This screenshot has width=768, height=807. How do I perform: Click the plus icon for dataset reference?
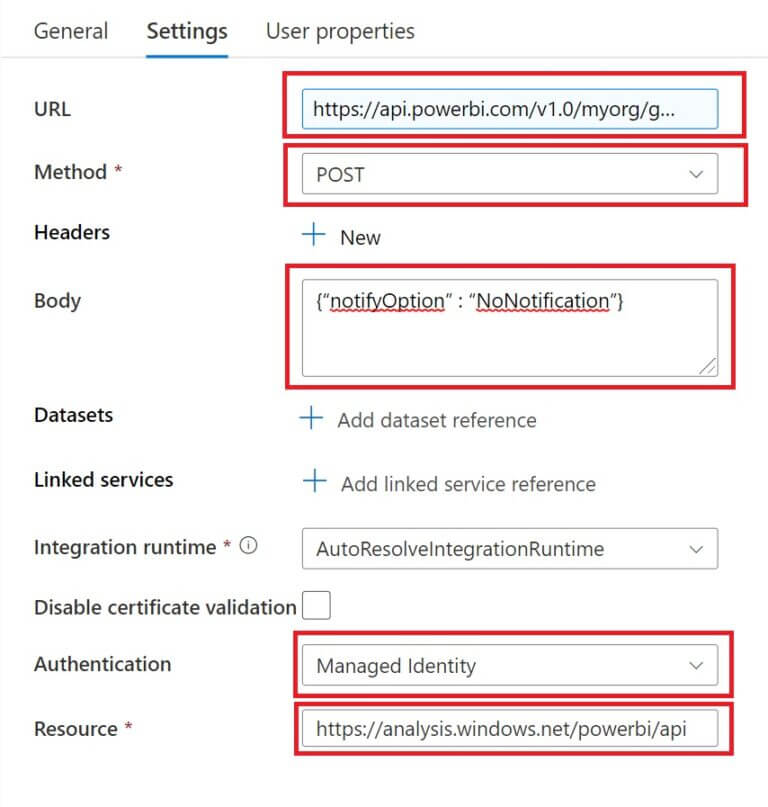[x=314, y=419]
